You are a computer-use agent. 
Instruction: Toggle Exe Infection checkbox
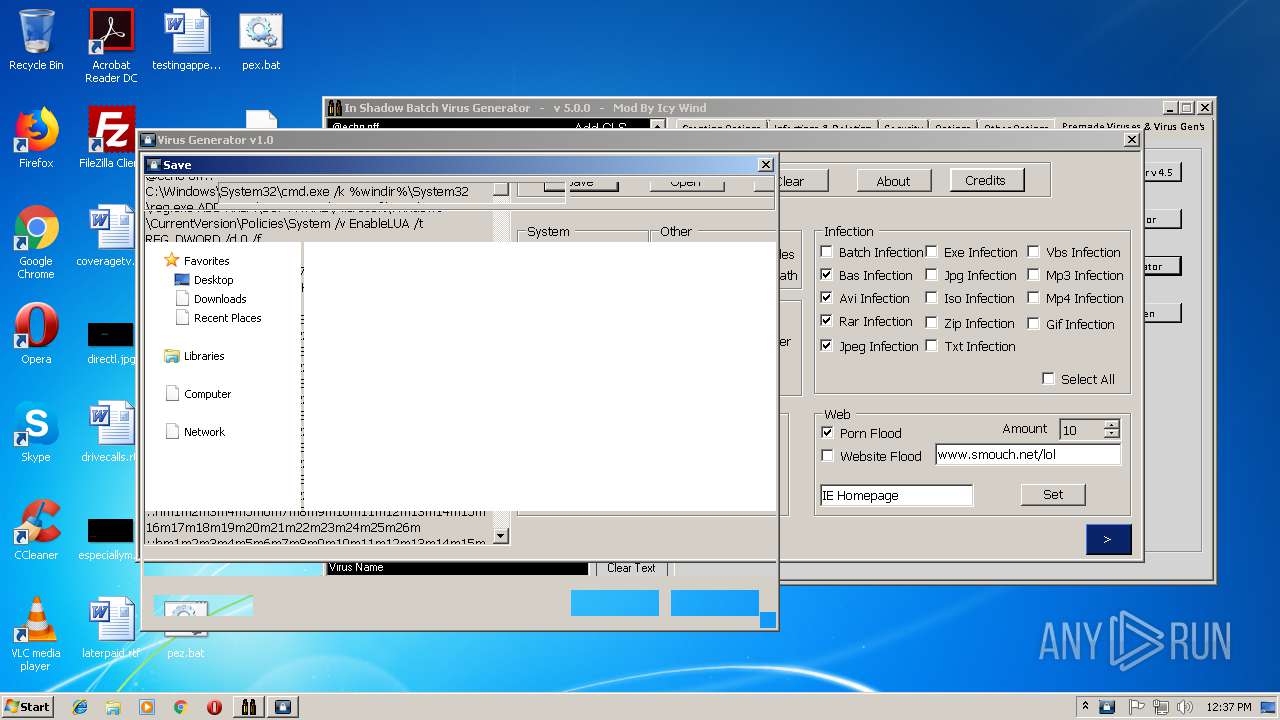click(931, 252)
